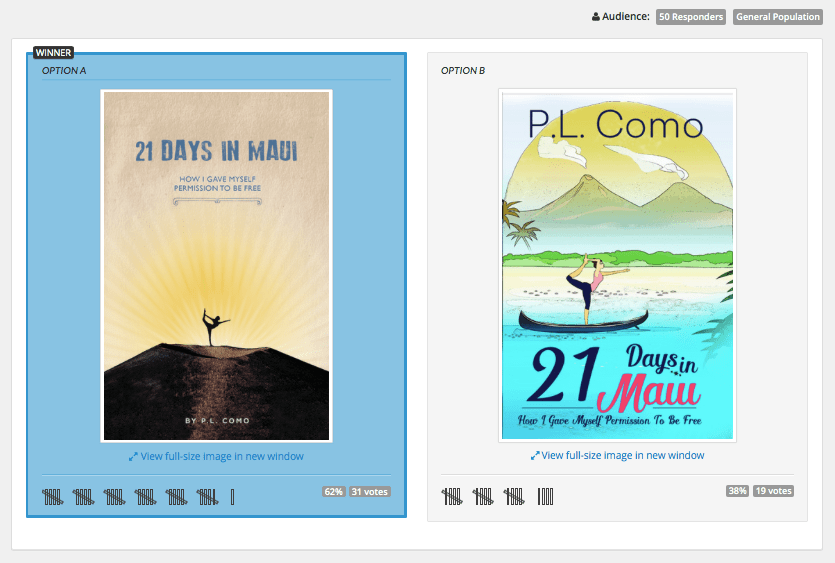Select the 21 Days in Maui sunburst cover

216,266
